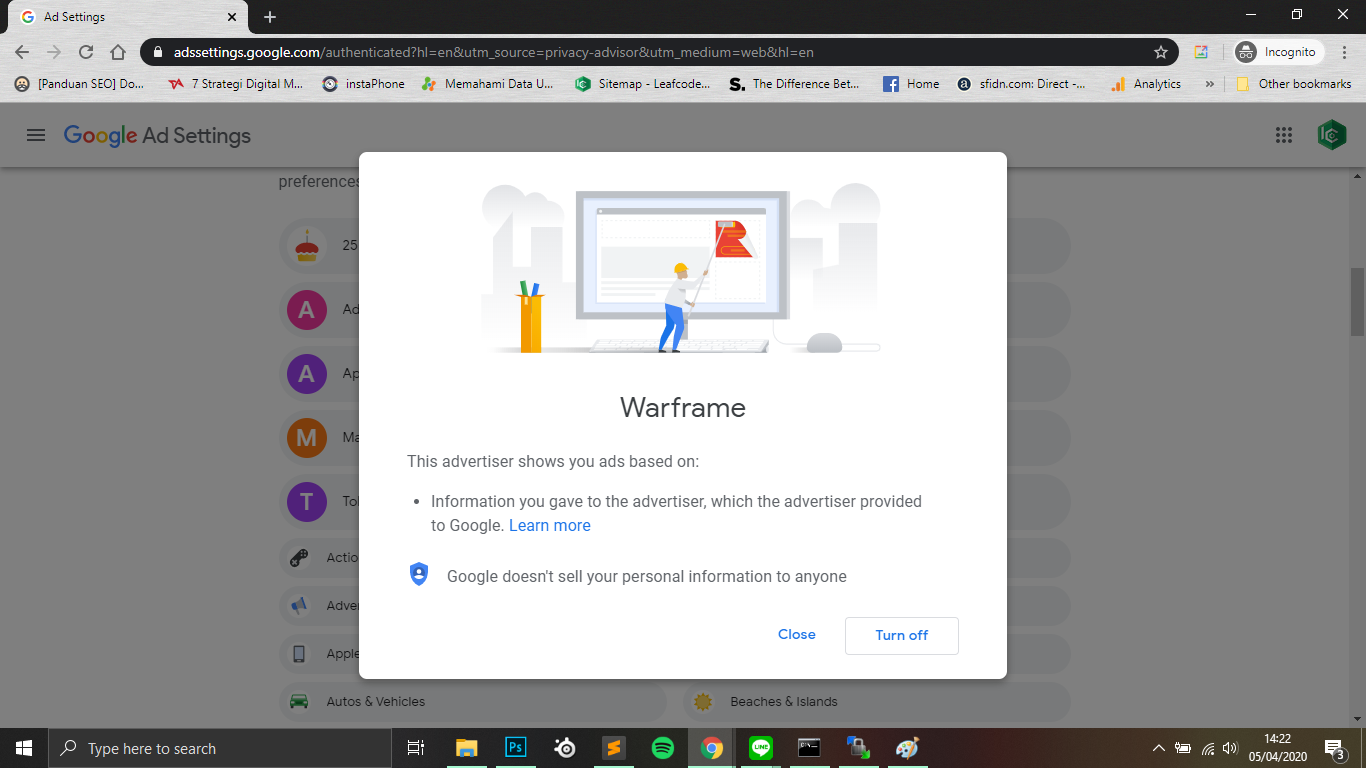Open the Command Prompt taskbar icon
This screenshot has width=1366, height=768.
(810, 748)
